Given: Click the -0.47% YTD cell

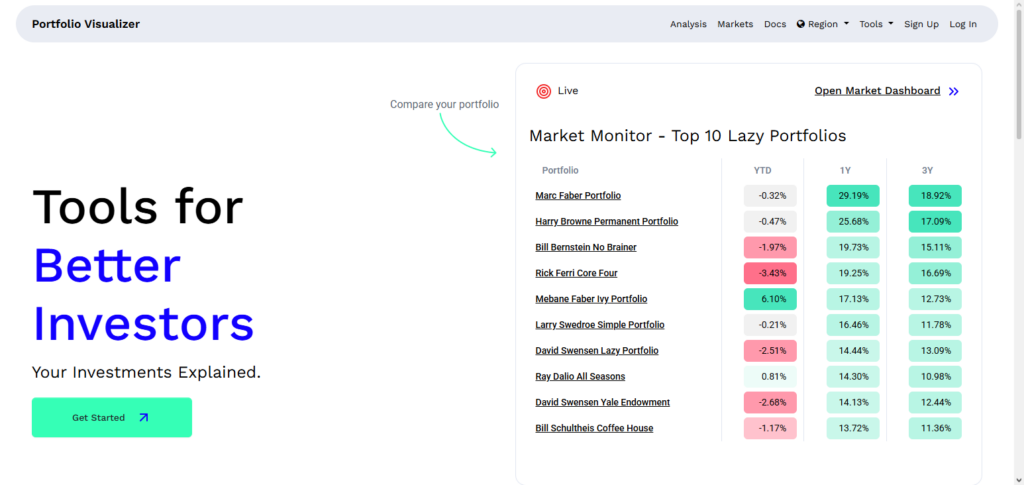Looking at the screenshot, I should [x=770, y=221].
